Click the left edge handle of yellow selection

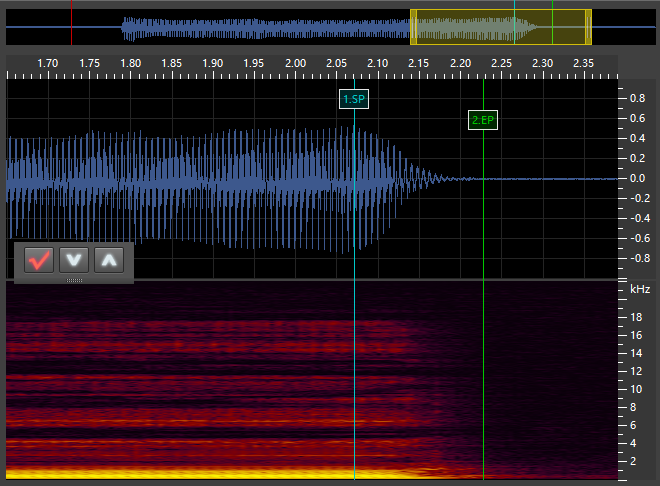(412, 27)
